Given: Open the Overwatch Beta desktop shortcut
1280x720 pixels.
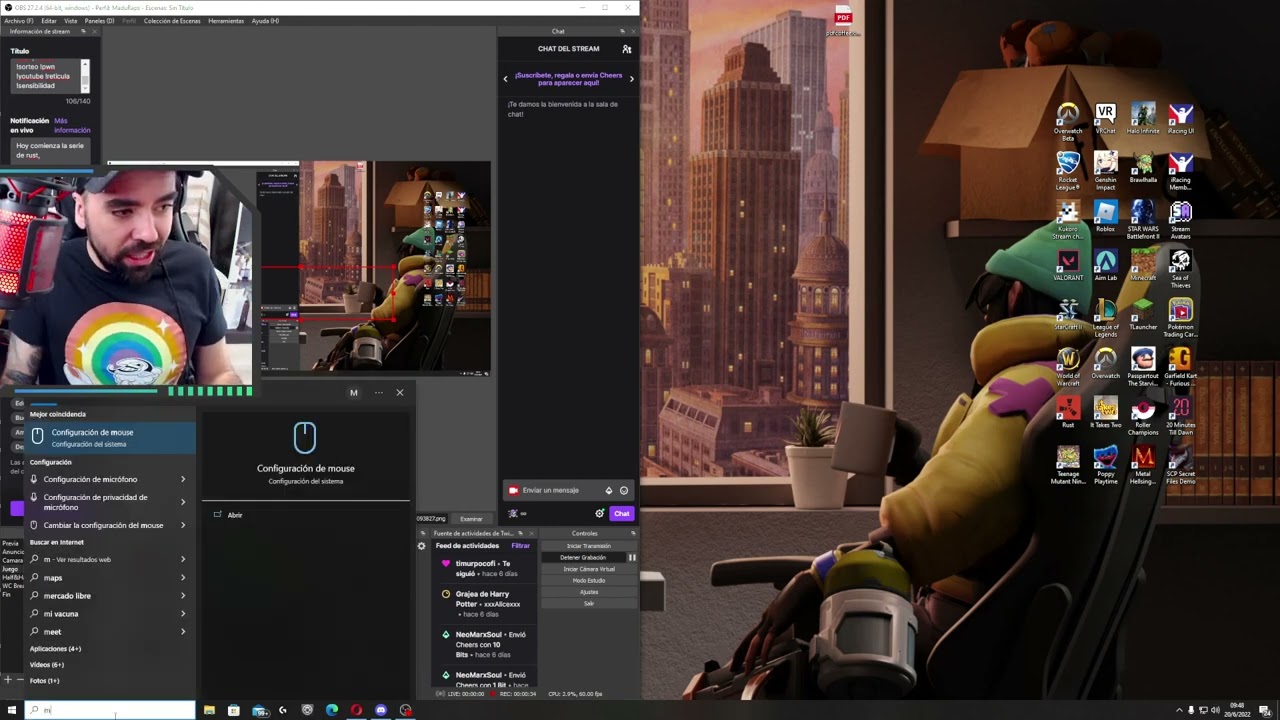Looking at the screenshot, I should tap(1068, 121).
